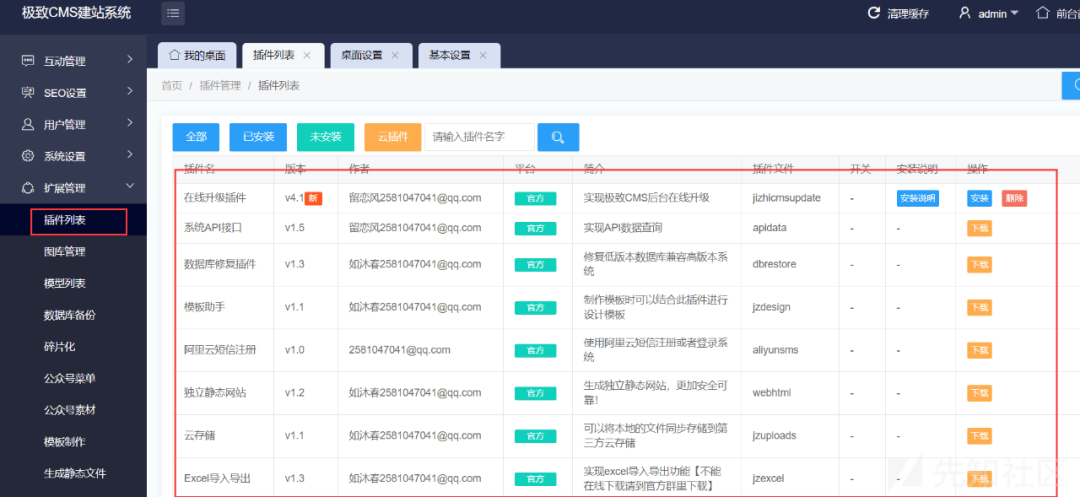Switch to the 我的桌面 tab
The width and height of the screenshot is (1080, 497).
[x=197, y=55]
